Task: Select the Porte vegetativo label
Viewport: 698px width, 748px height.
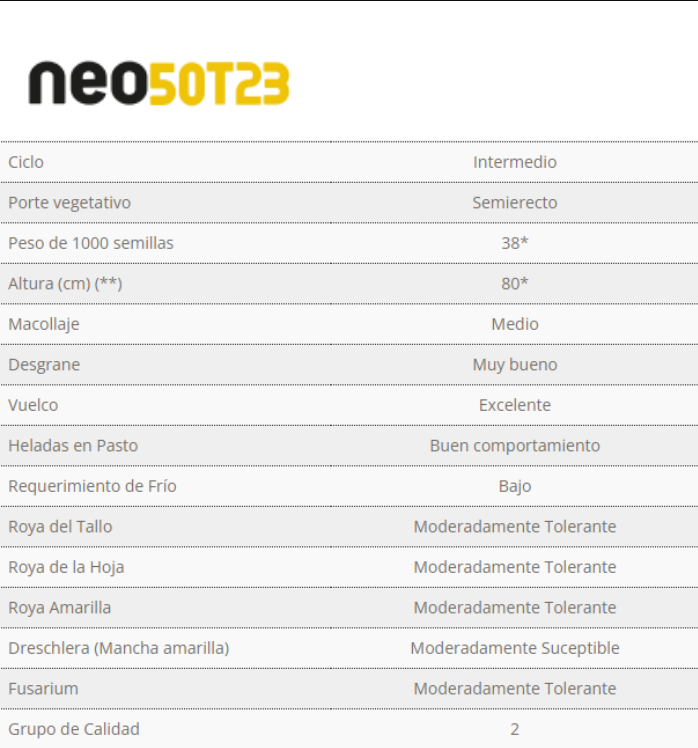Action: coord(69,203)
